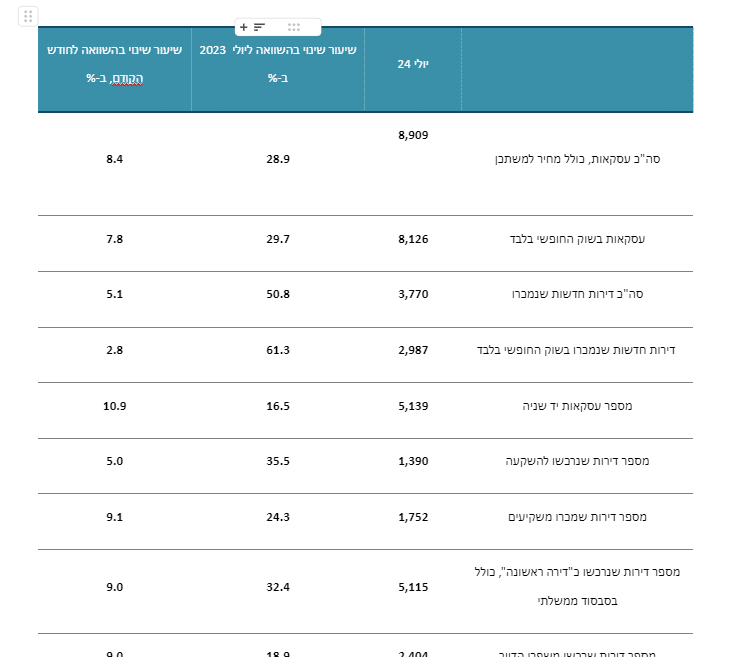Click the value 9.1

114,517
